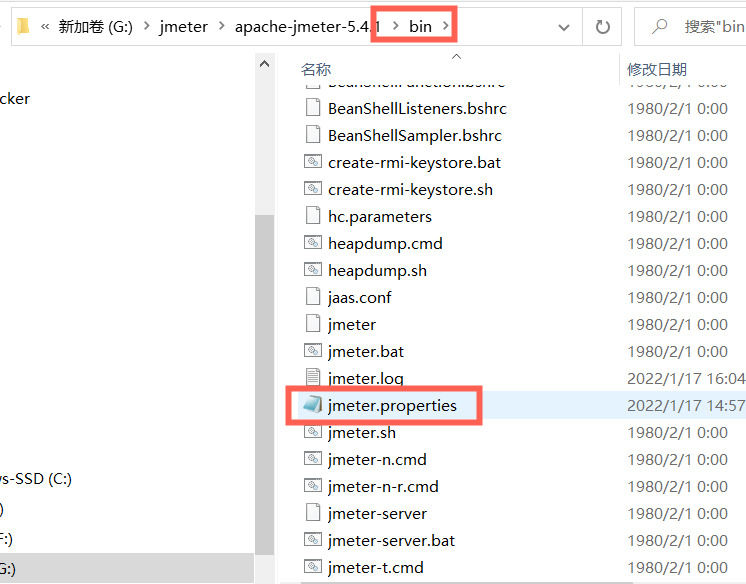Select the heapdump.sh file icon
The width and height of the screenshot is (746, 584).
click(313, 269)
